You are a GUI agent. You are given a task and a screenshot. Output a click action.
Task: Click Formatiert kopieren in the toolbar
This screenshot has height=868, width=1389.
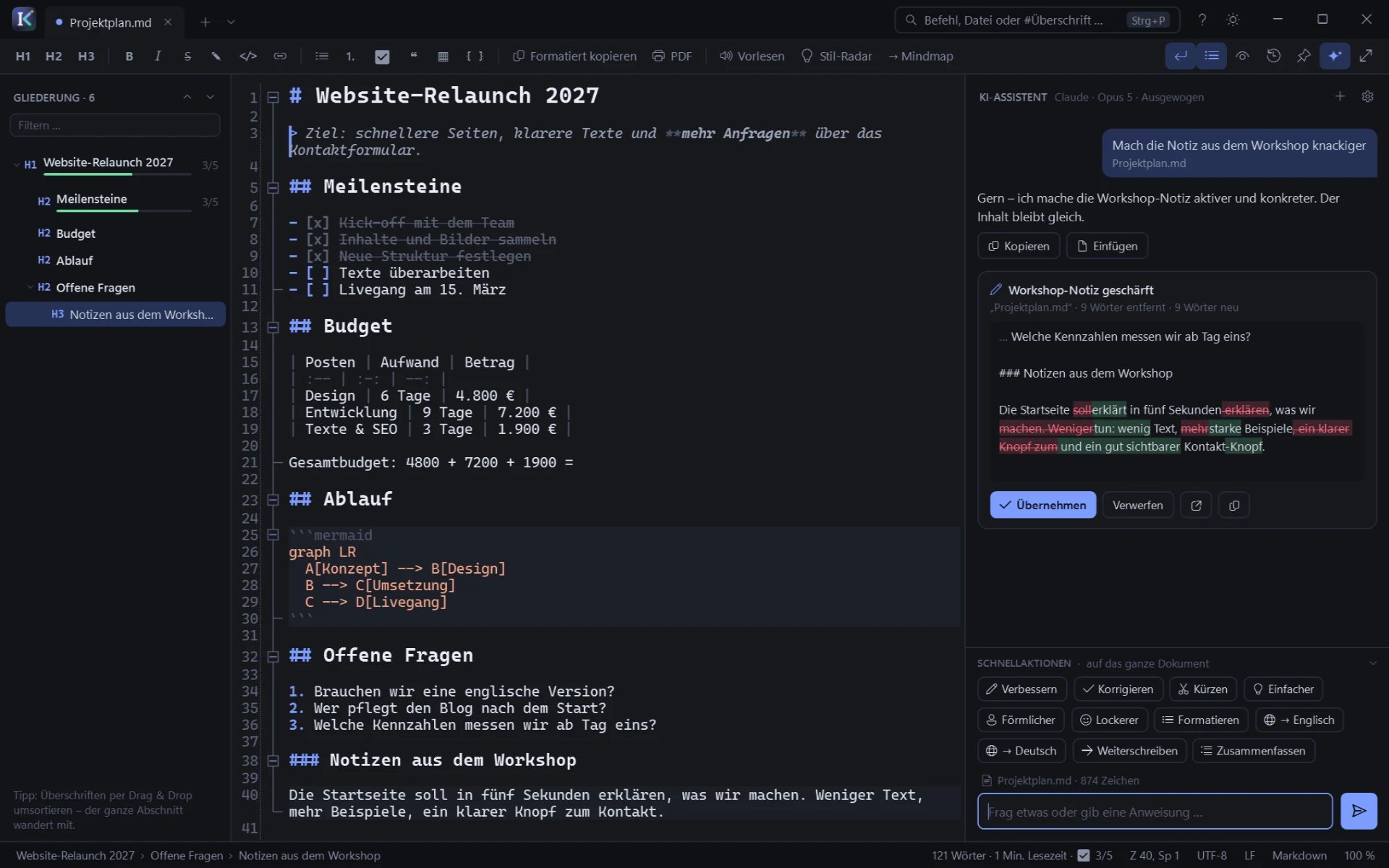click(x=575, y=56)
